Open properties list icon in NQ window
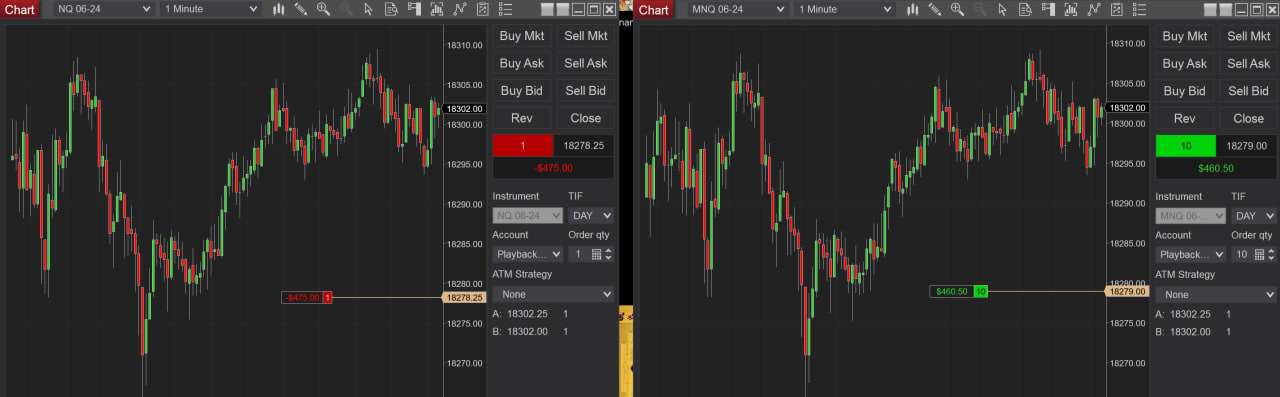 tap(505, 9)
